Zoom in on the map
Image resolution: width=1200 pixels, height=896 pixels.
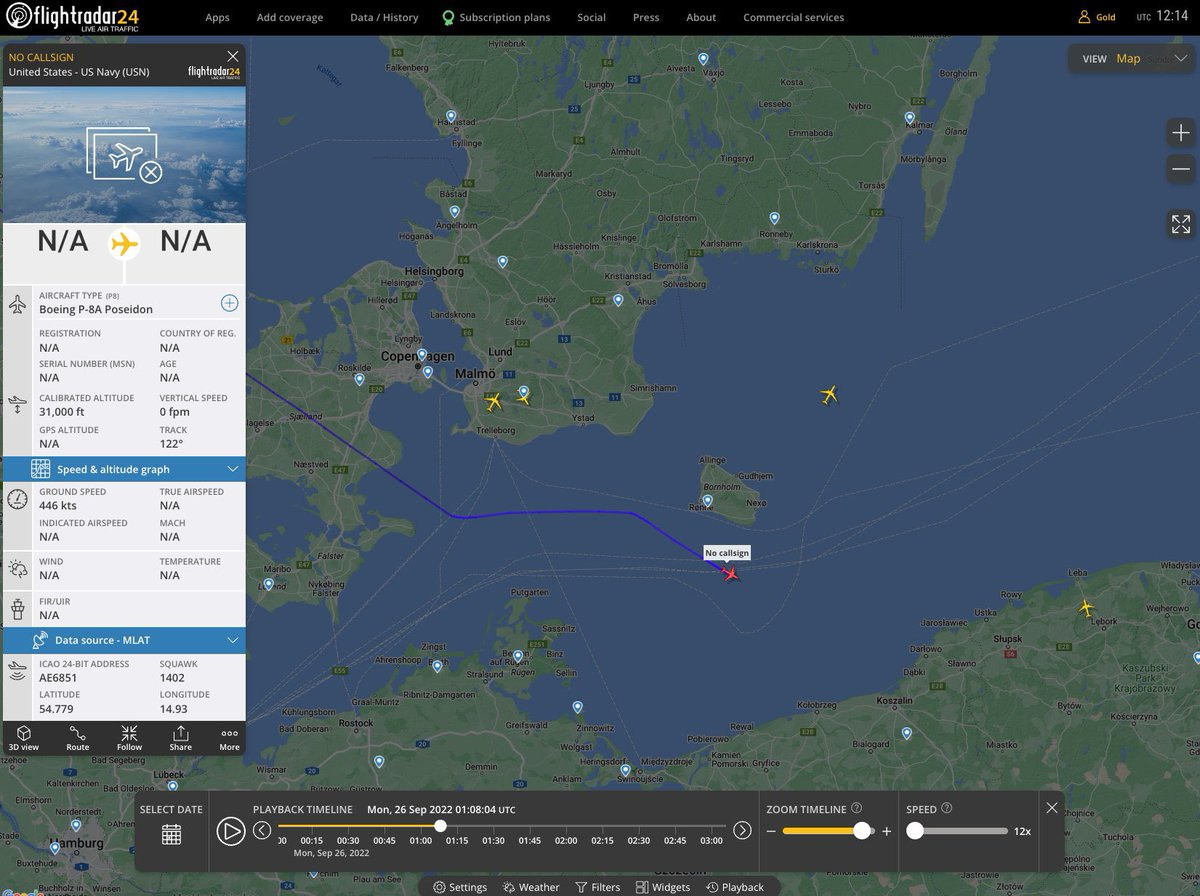coord(1181,132)
